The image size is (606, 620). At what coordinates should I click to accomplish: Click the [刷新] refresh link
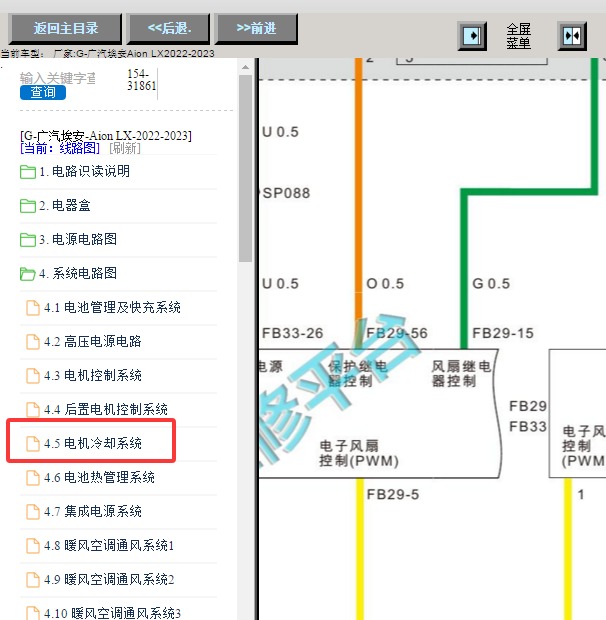tap(125, 148)
